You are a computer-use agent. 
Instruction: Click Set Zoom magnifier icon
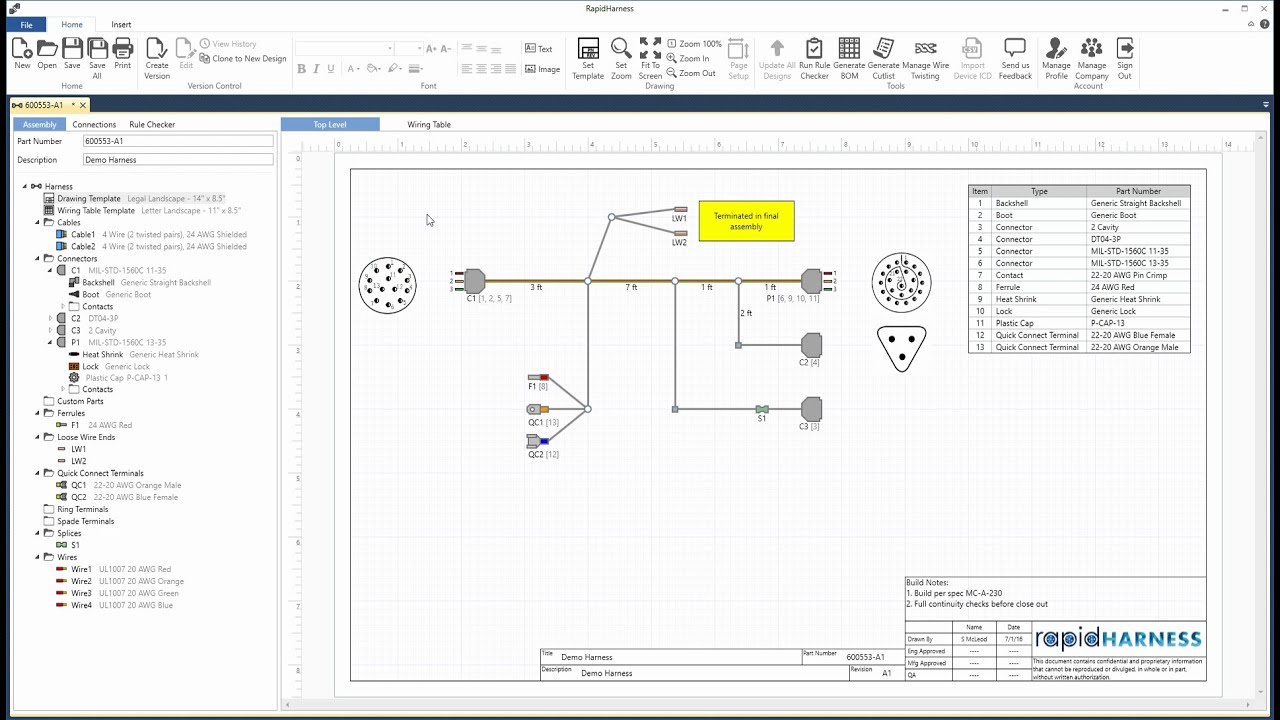tap(621, 58)
